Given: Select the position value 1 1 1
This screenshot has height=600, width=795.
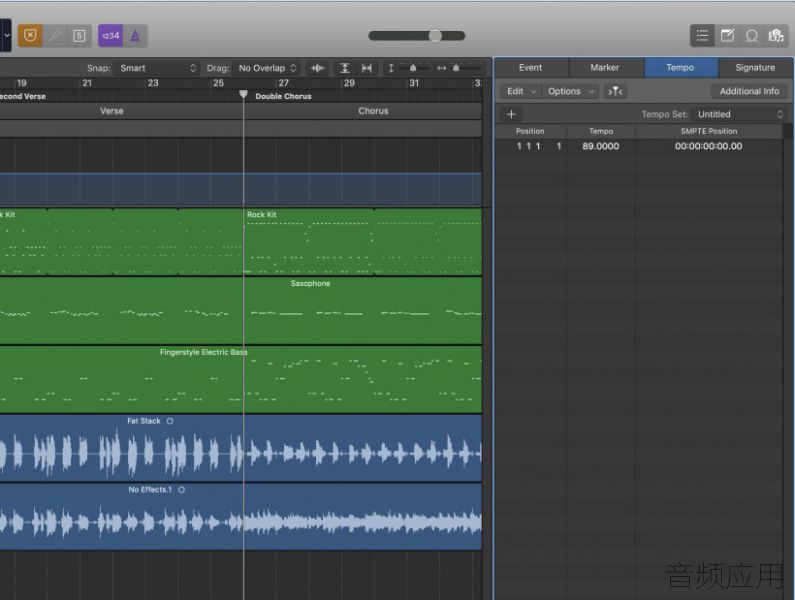Looking at the screenshot, I should coord(528,147).
